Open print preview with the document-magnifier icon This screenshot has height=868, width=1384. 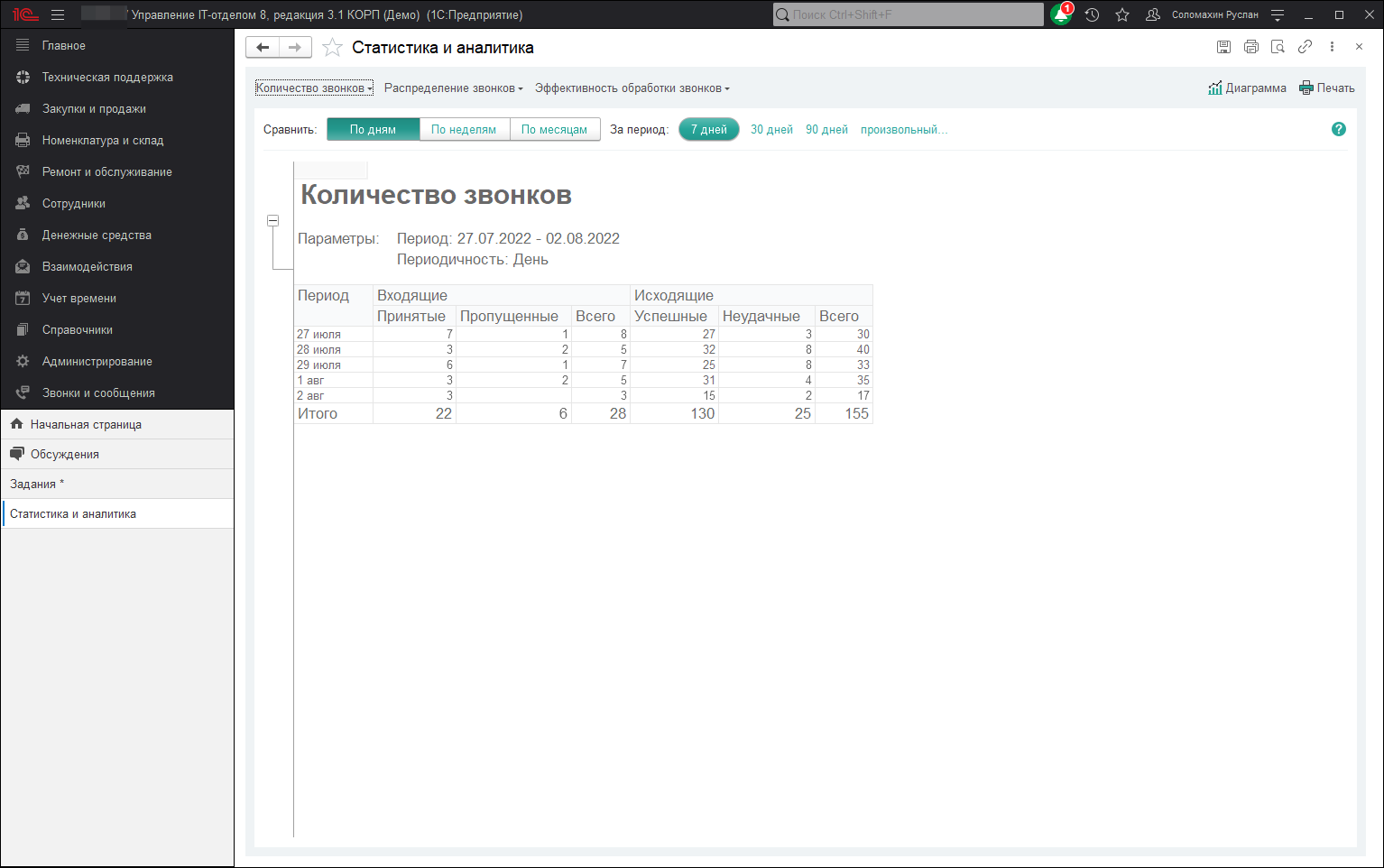point(1278,46)
